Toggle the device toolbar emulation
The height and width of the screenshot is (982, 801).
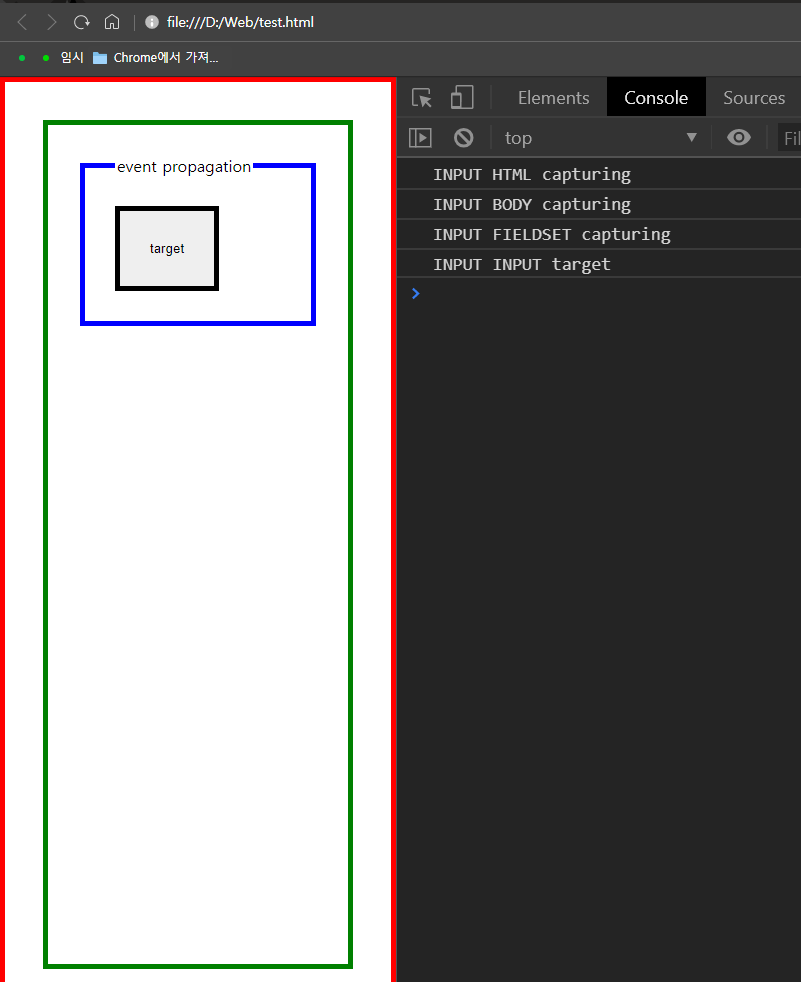pos(462,98)
